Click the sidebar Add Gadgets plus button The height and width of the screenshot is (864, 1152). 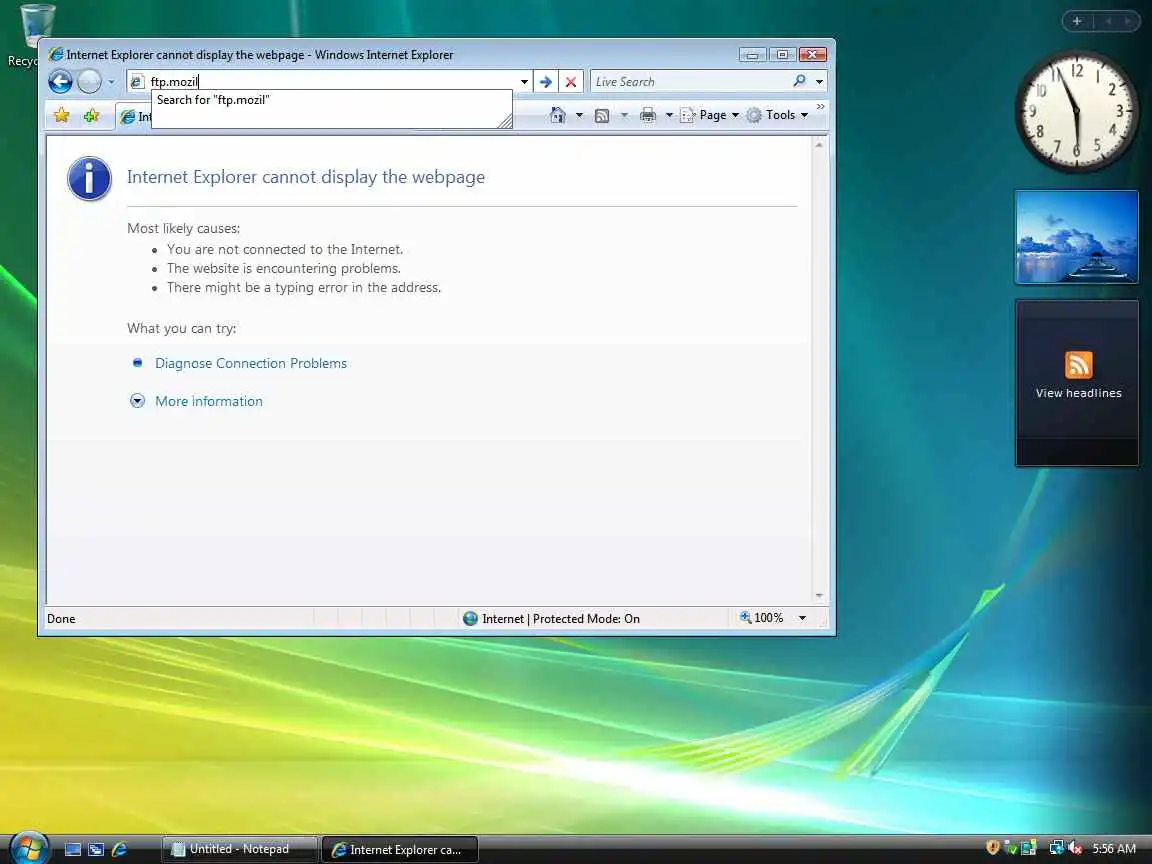(1077, 21)
